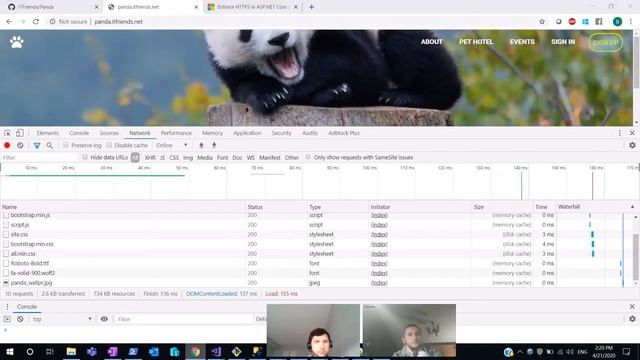
Task: Click the import HAR upload arrow
Action: click(x=201, y=145)
